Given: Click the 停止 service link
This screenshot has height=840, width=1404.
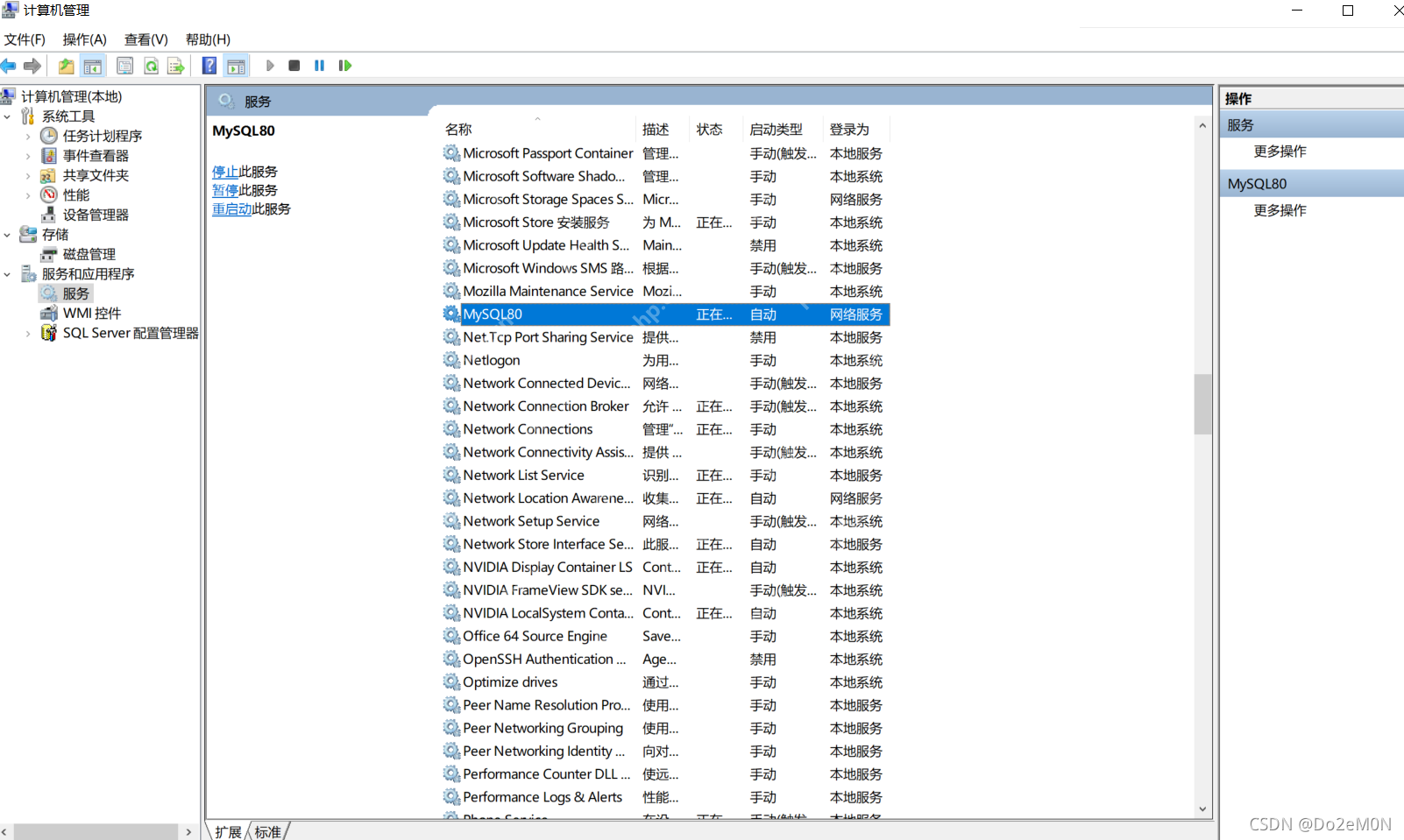Looking at the screenshot, I should pyautogui.click(x=224, y=172).
